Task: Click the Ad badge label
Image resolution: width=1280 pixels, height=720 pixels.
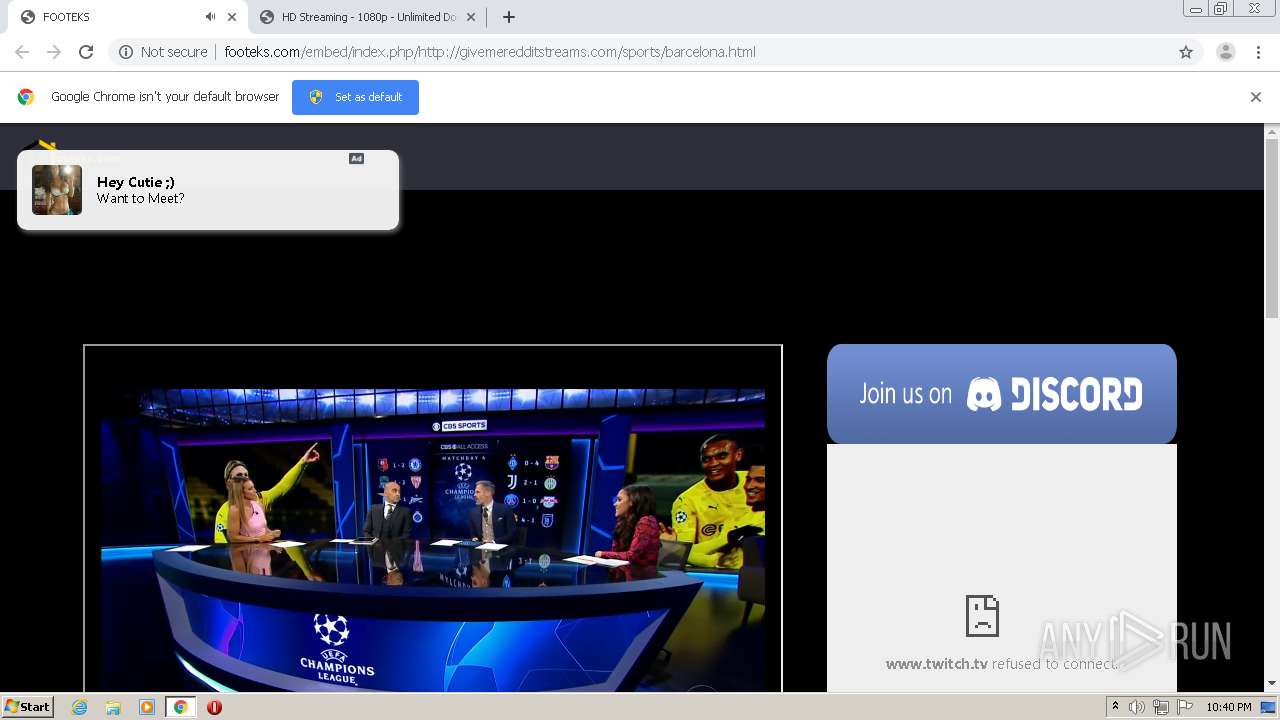Action: click(356, 159)
